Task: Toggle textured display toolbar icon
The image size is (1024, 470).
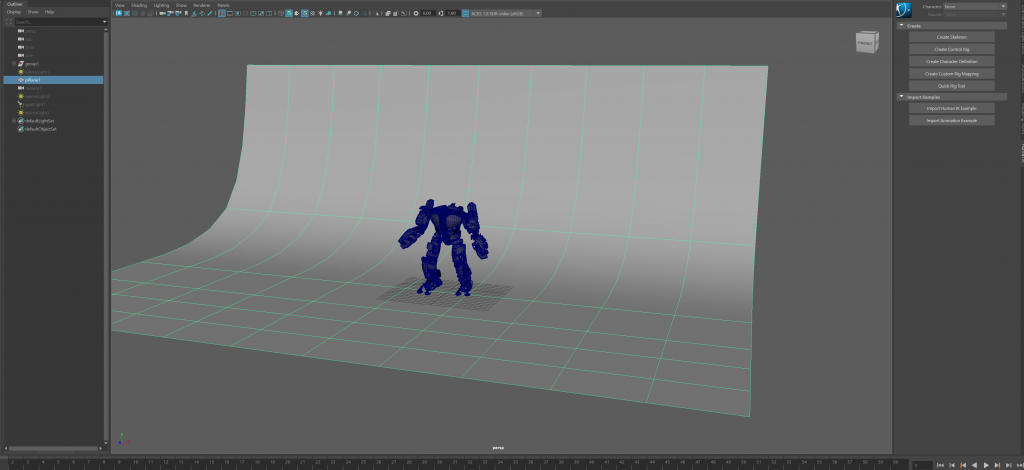Action: click(x=312, y=13)
